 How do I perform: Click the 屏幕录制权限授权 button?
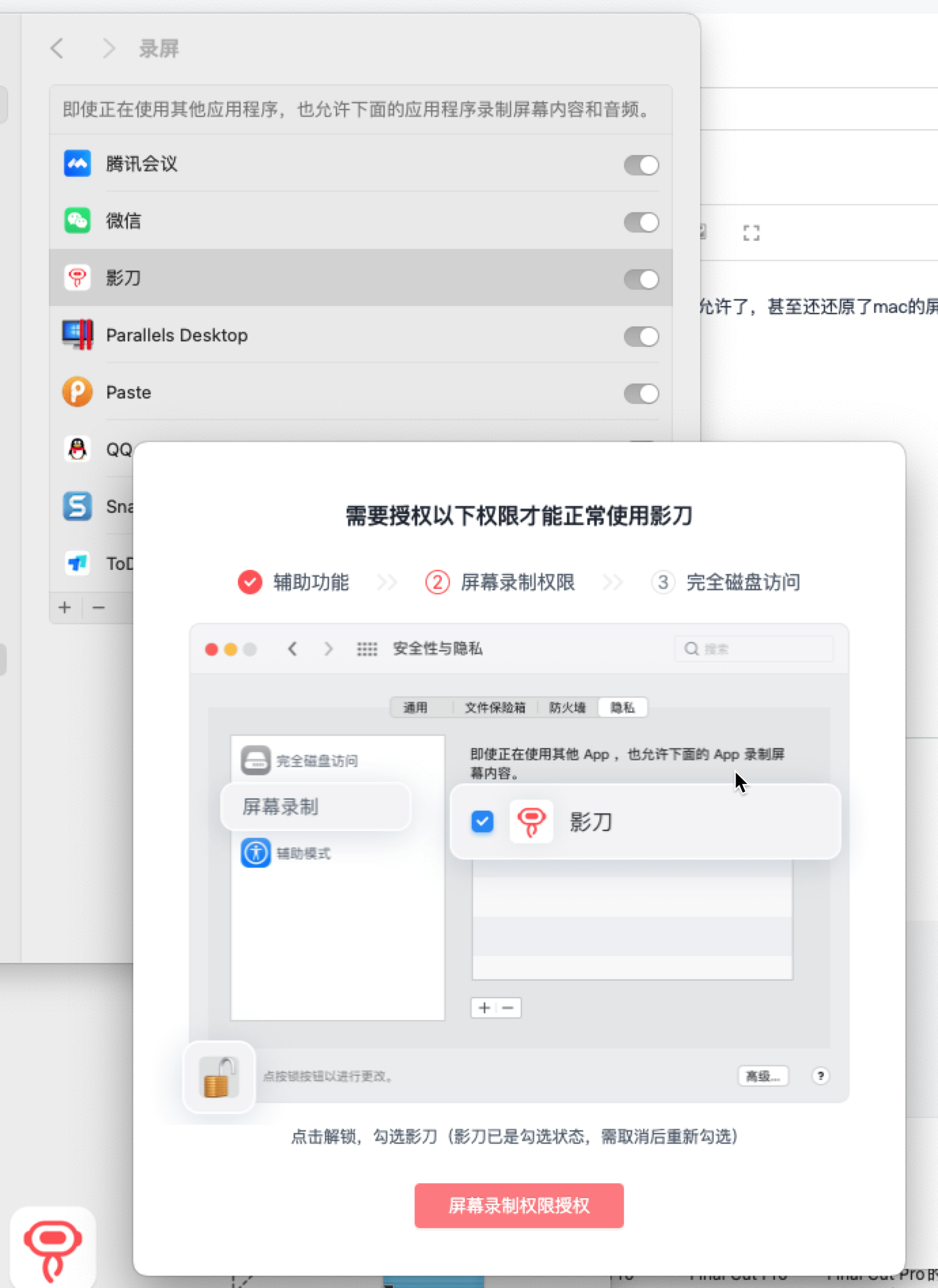(x=519, y=1206)
